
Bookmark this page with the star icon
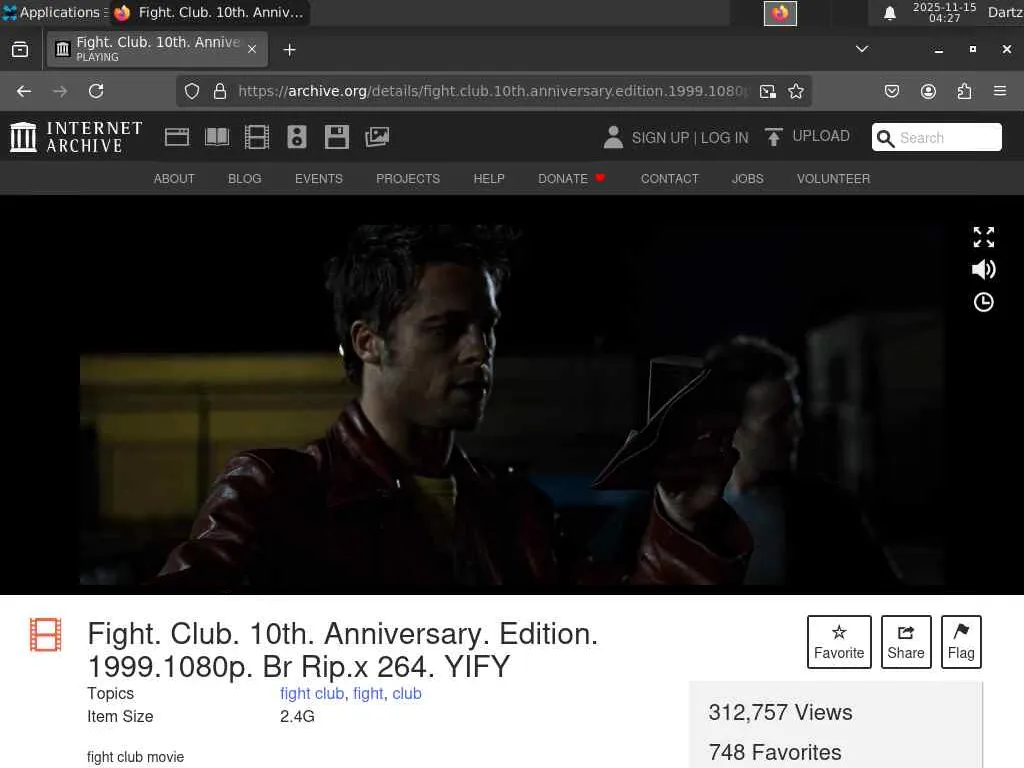point(795,91)
